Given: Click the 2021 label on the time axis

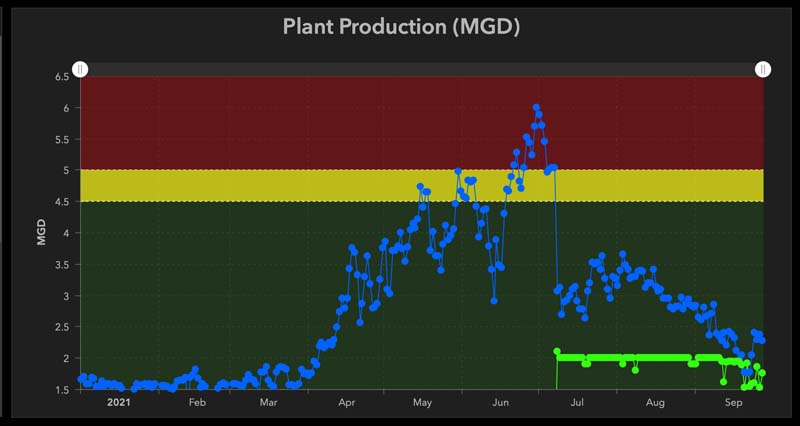Looking at the screenshot, I should point(119,402).
